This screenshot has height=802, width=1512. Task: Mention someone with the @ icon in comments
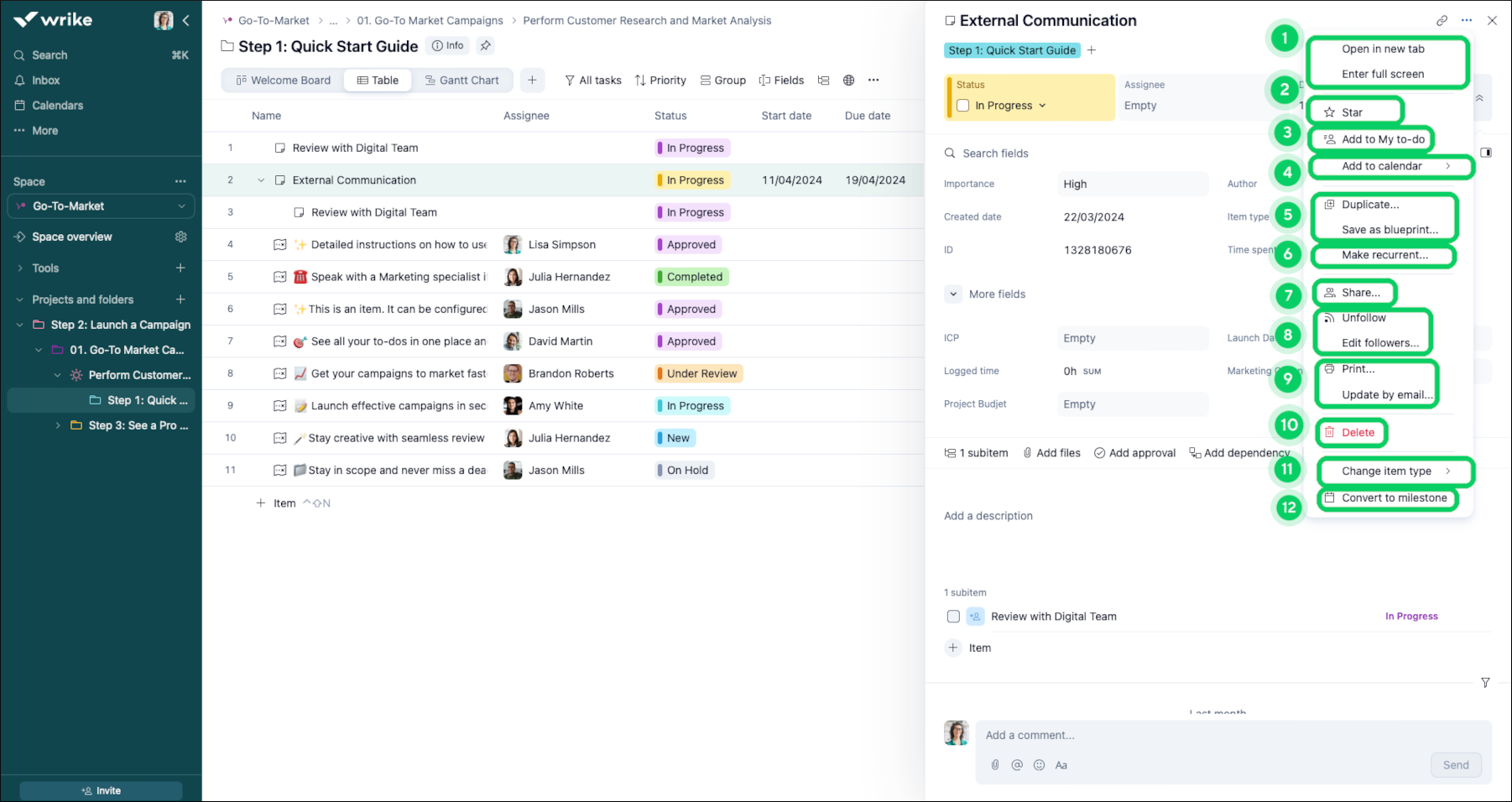click(x=1017, y=764)
